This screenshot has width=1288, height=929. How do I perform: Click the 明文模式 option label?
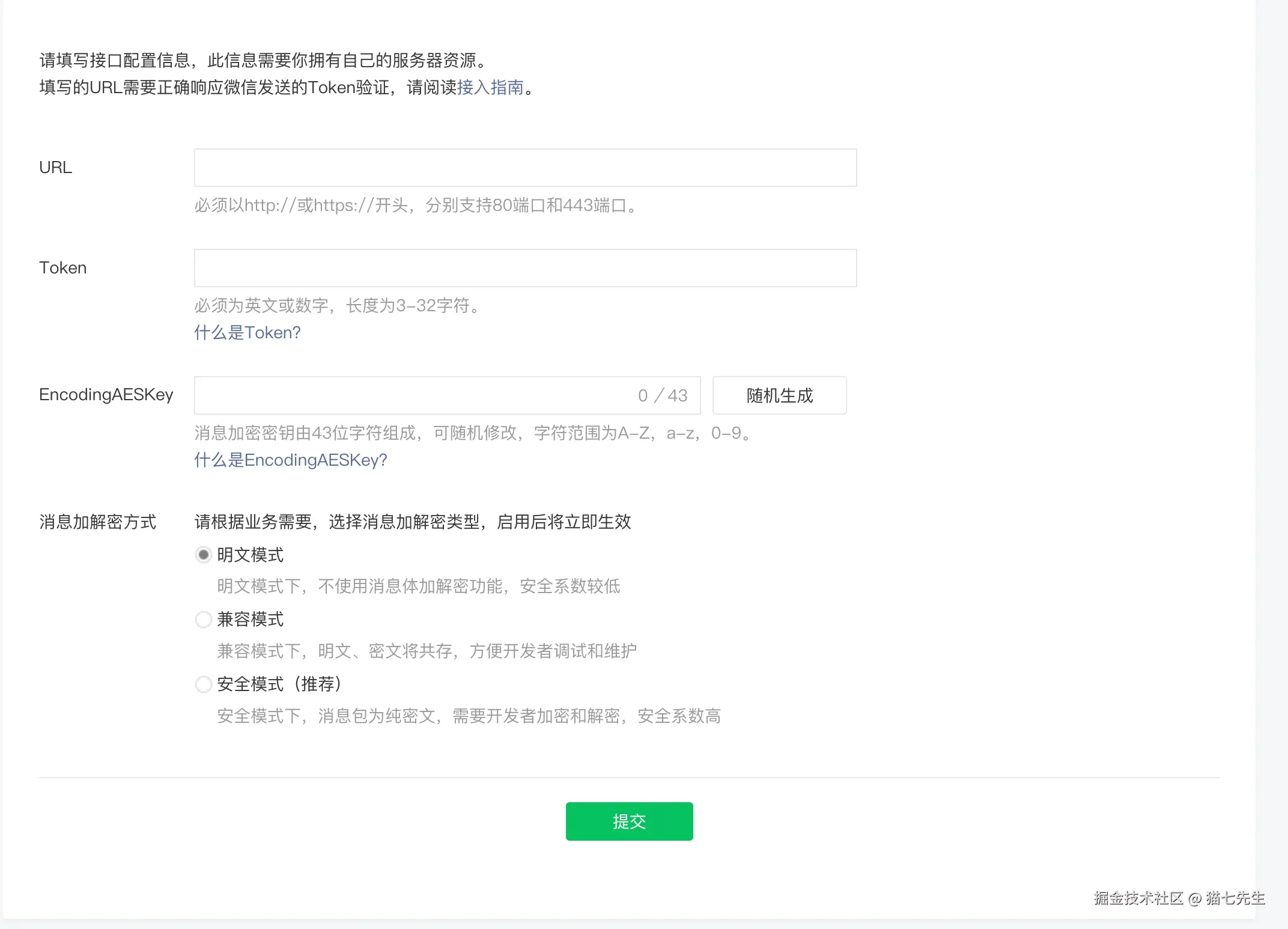point(251,555)
